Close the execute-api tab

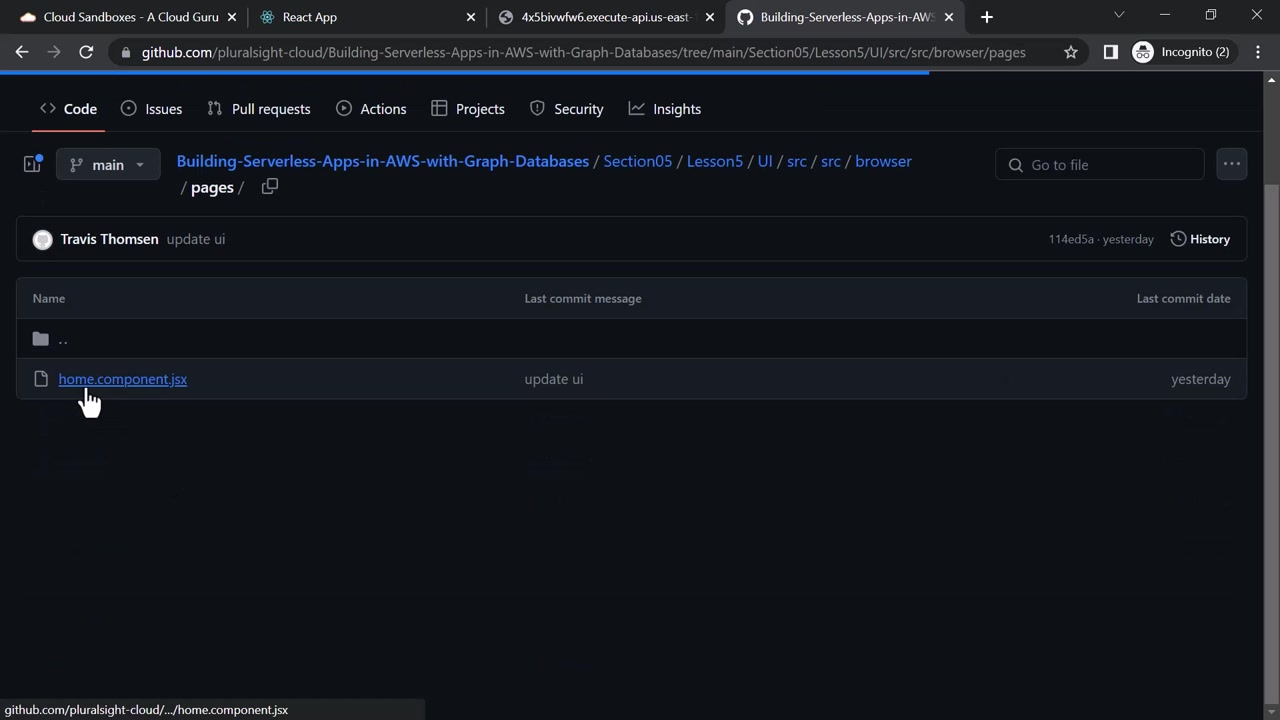[711, 17]
